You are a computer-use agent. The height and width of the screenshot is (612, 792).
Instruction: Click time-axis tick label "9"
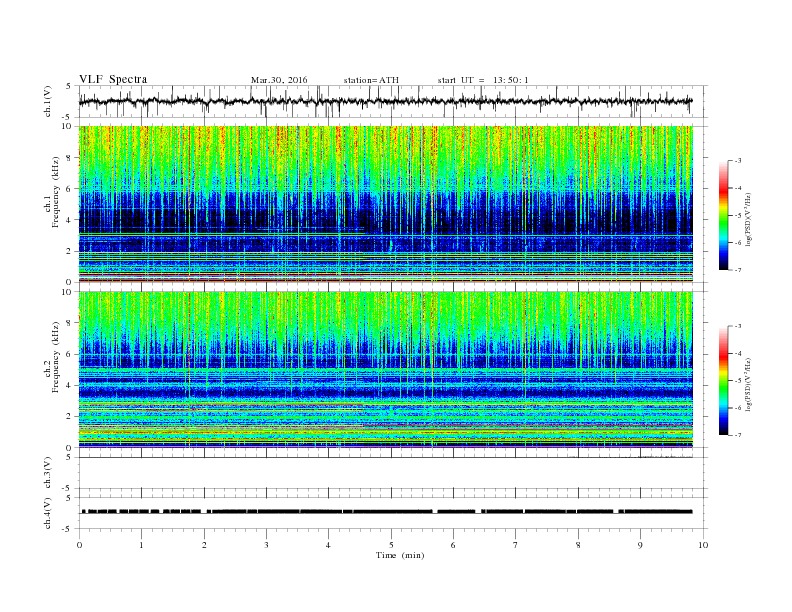[640, 545]
